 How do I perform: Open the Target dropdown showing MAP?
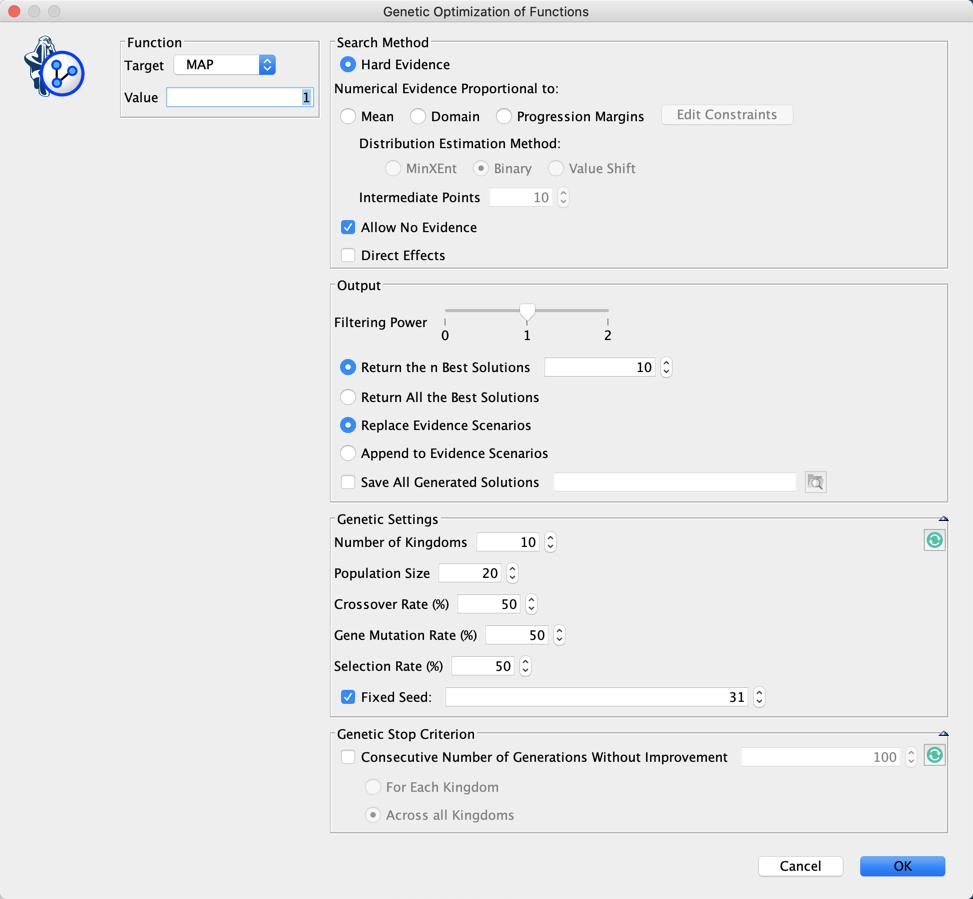click(x=225, y=65)
